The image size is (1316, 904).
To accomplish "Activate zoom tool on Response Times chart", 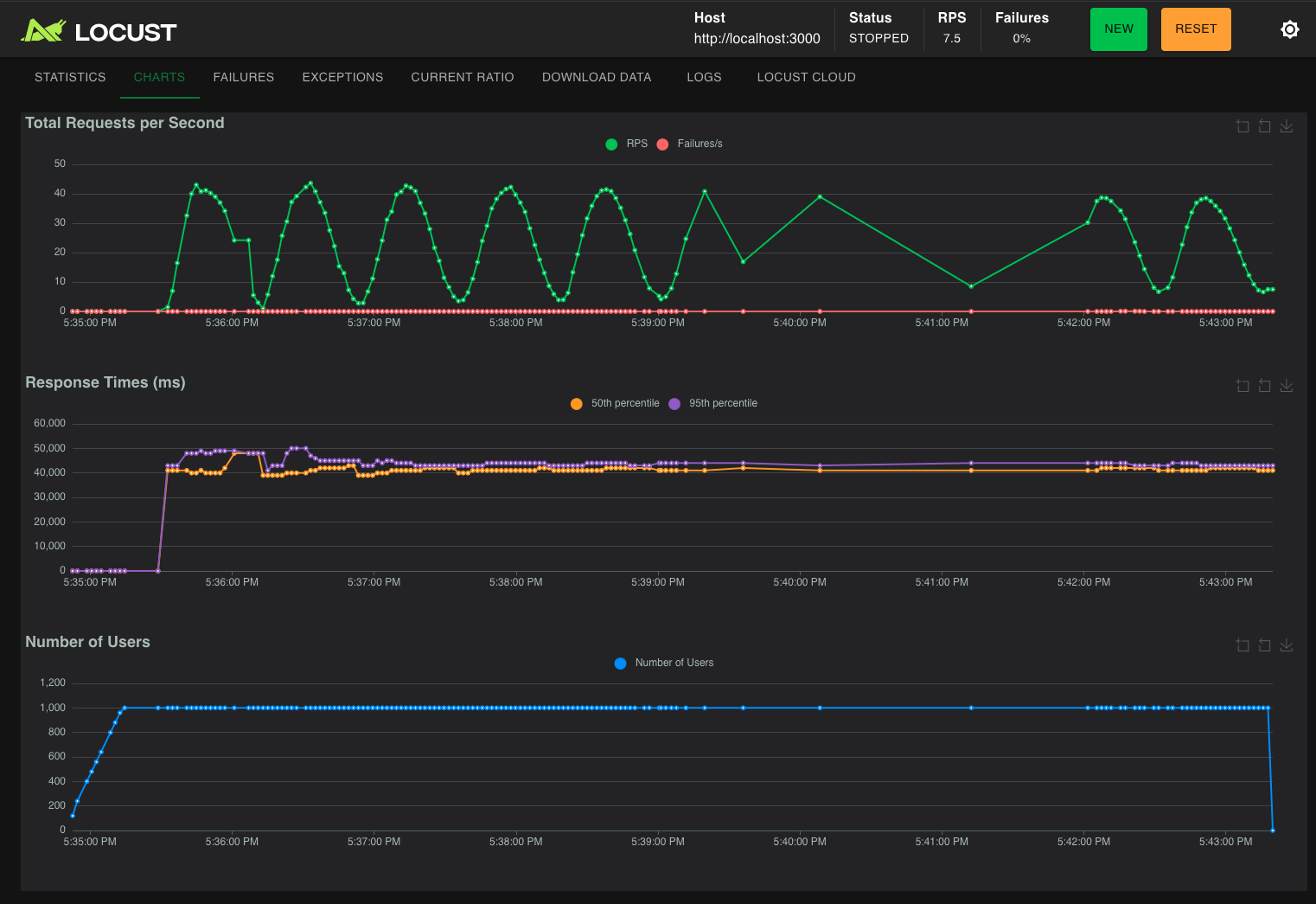I will point(1243,386).
